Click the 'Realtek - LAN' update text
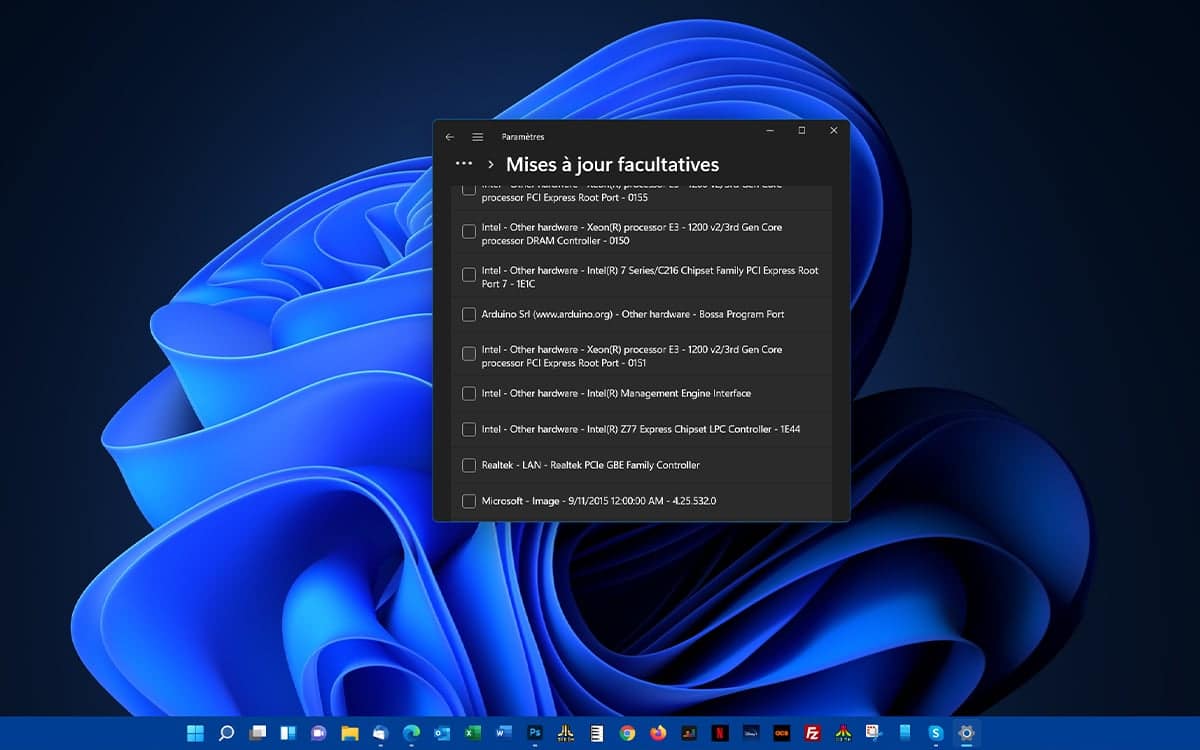The image size is (1200, 750). coord(511,465)
